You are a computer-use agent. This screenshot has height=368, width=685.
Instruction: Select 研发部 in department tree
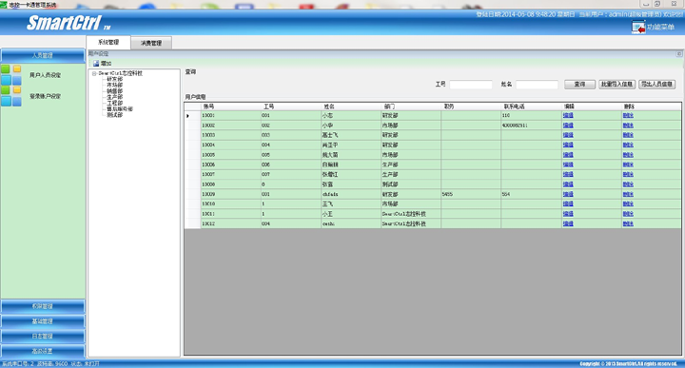(114, 79)
